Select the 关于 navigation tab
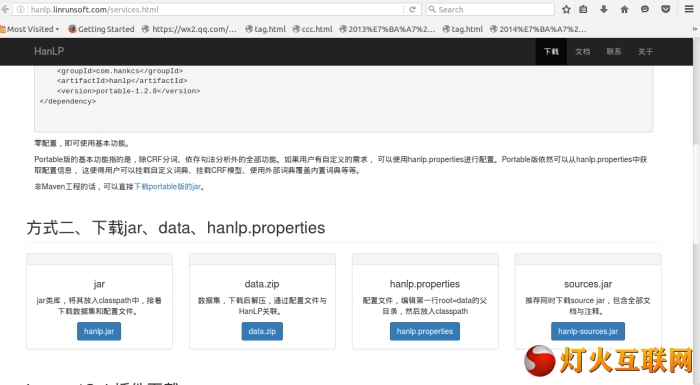Viewport: 700px width, 385px height. [x=645, y=52]
